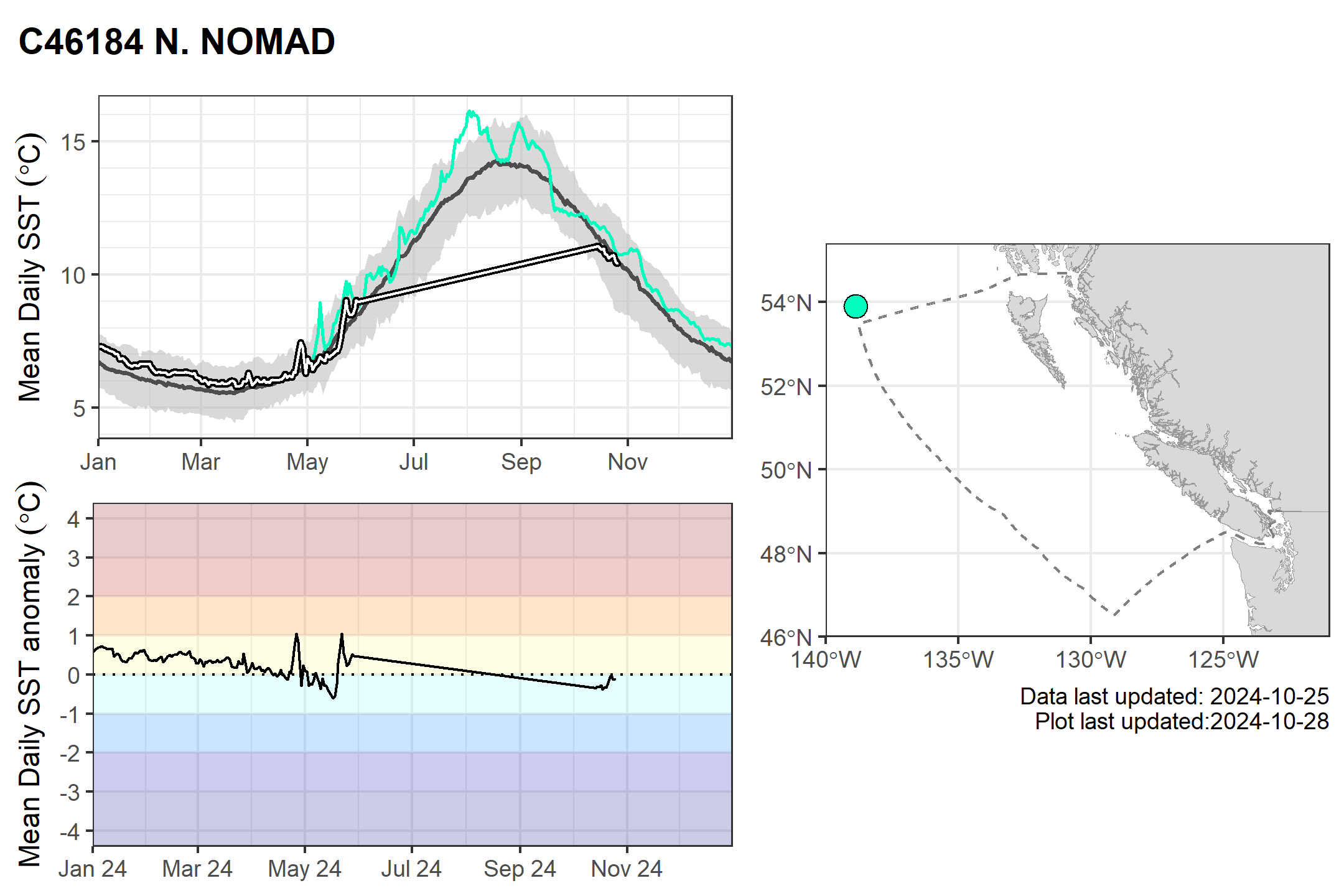Click the C46184 N. NOMAD chart title

177,42
